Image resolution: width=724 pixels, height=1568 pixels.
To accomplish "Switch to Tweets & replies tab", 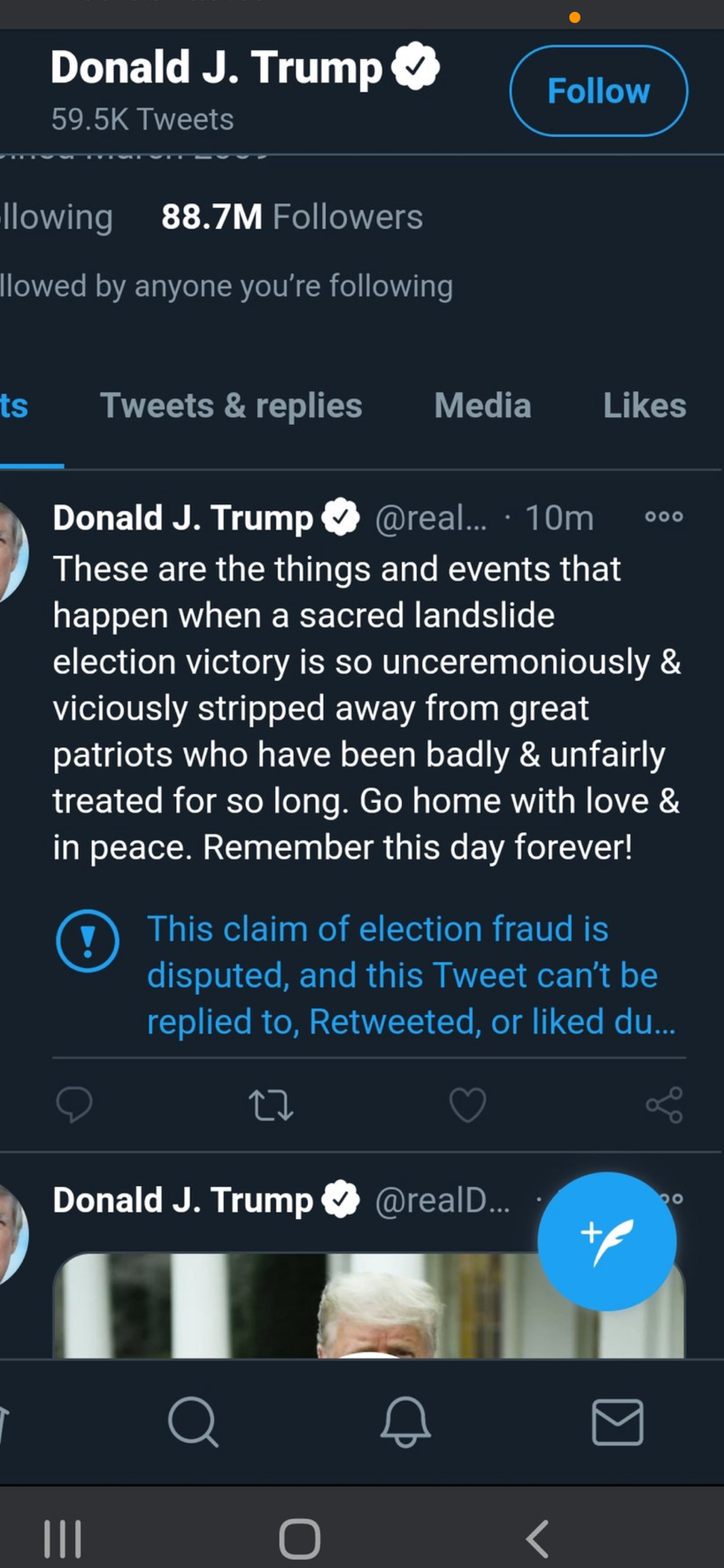I will click(231, 406).
